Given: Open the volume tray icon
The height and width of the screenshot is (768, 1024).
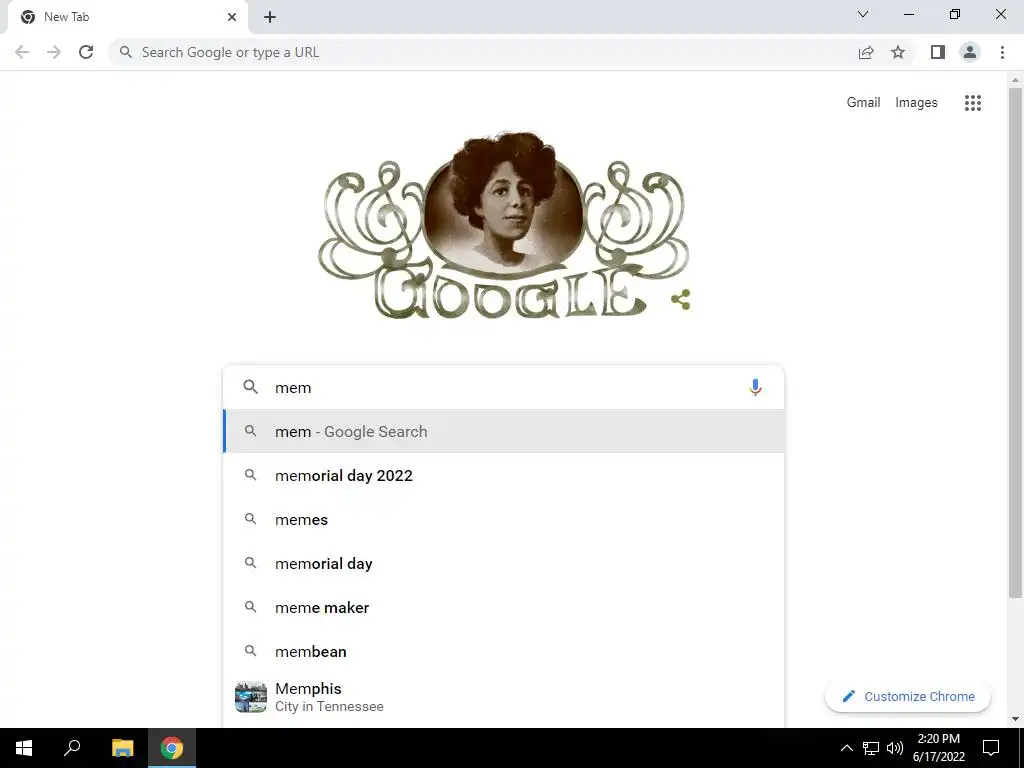Looking at the screenshot, I should pyautogui.click(x=895, y=748).
